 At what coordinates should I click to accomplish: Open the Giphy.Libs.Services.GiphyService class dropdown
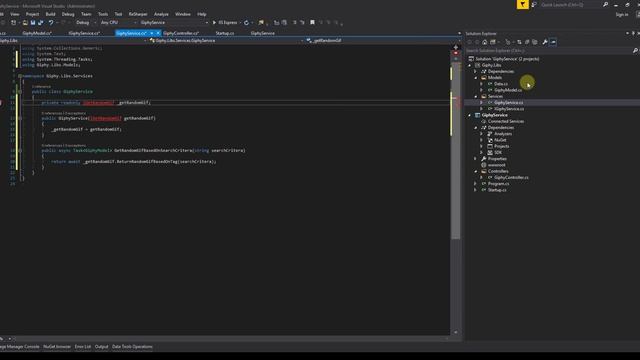coord(227,40)
